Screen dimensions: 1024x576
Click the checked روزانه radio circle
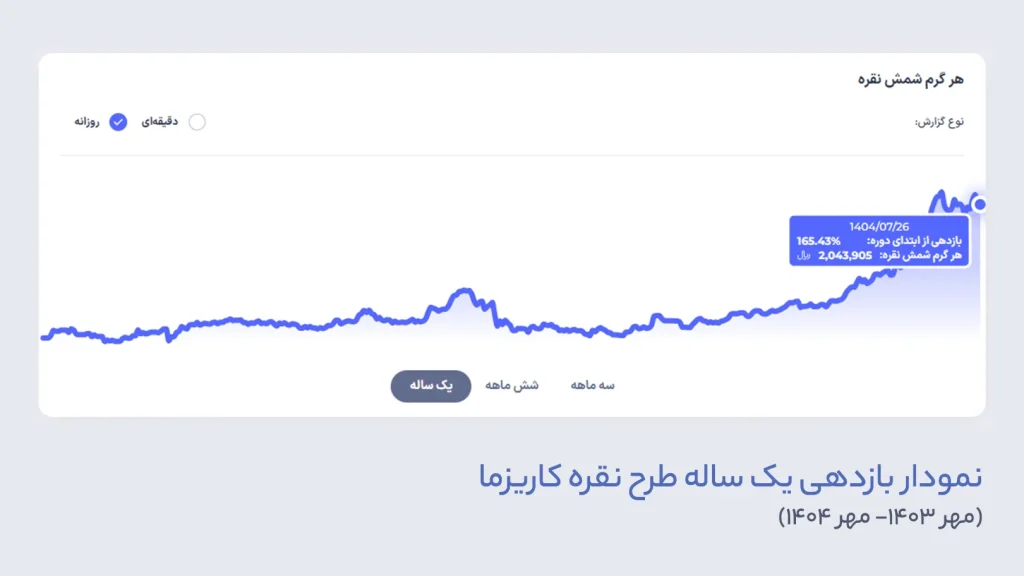tap(118, 122)
